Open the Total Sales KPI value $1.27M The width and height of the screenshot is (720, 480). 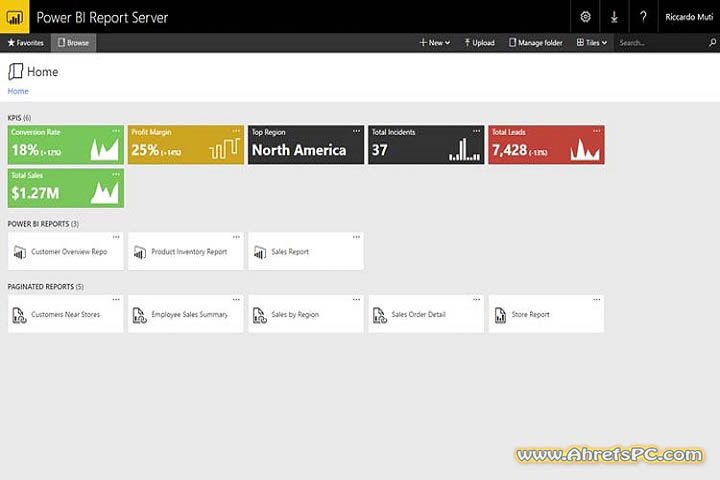click(35, 193)
